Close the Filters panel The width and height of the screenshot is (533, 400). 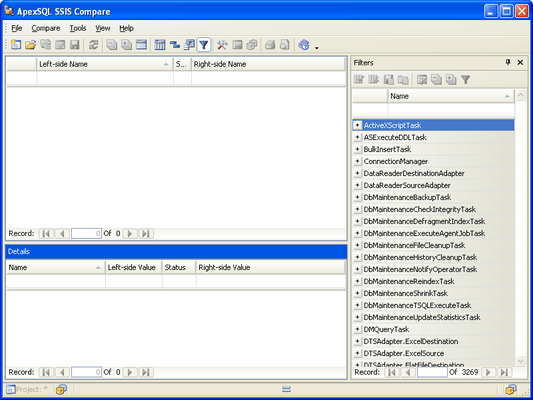(x=520, y=62)
